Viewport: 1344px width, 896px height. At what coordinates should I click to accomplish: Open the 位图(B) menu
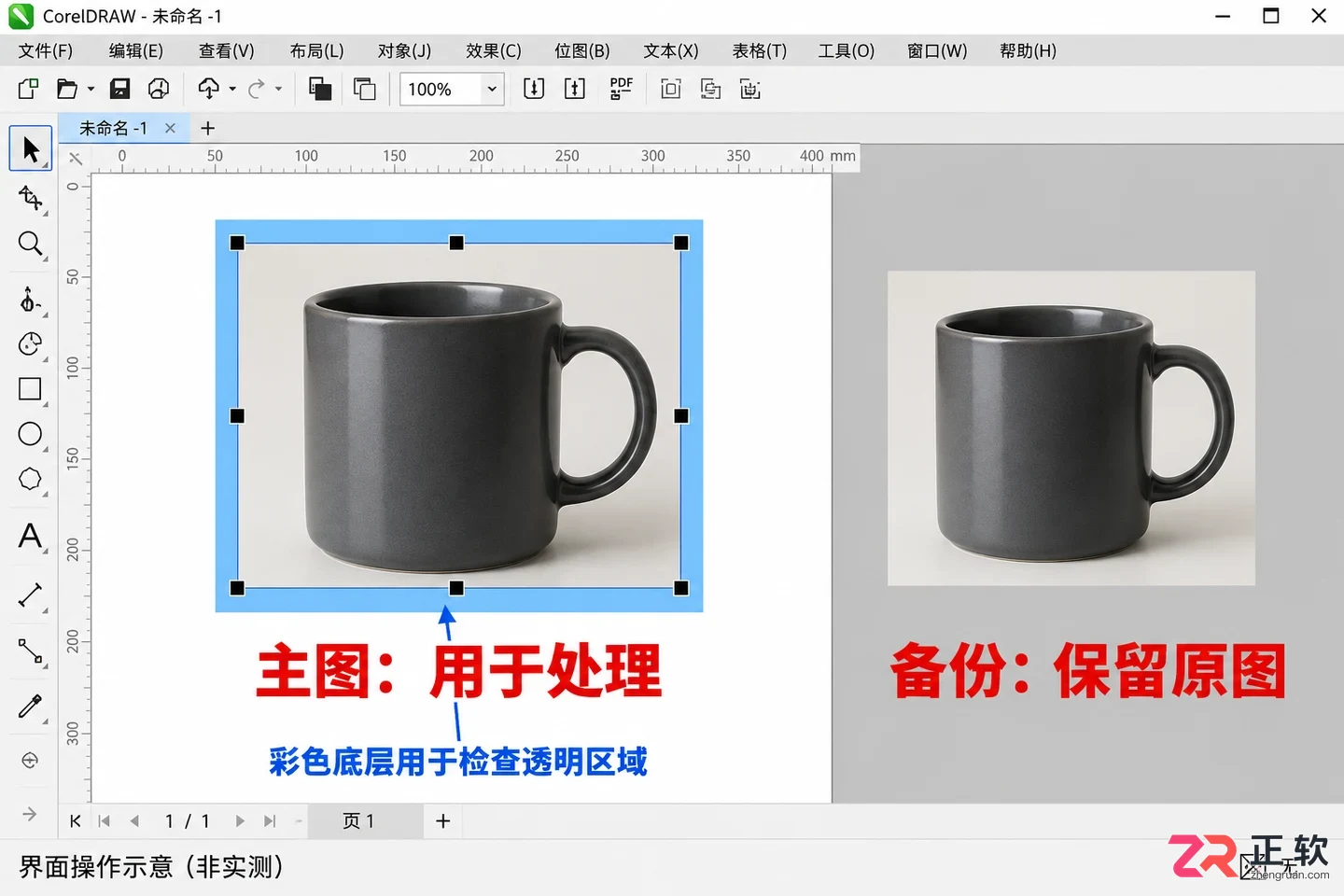(582, 50)
